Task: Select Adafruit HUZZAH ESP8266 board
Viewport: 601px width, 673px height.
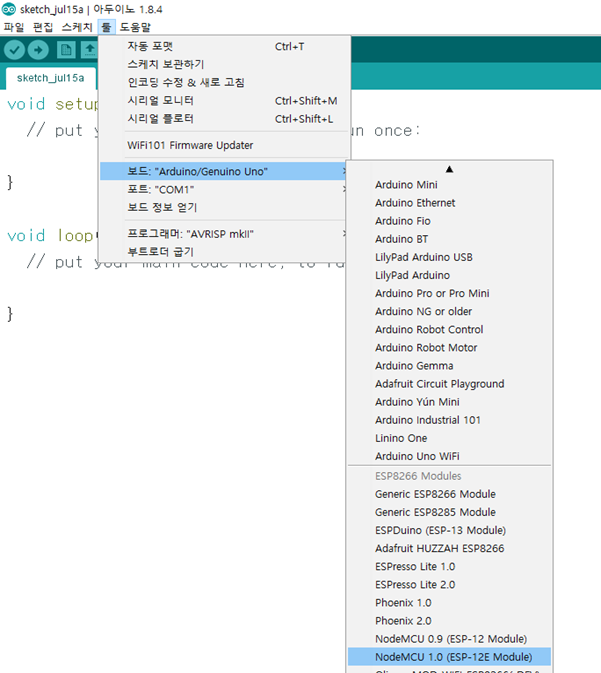Action: (x=449, y=548)
